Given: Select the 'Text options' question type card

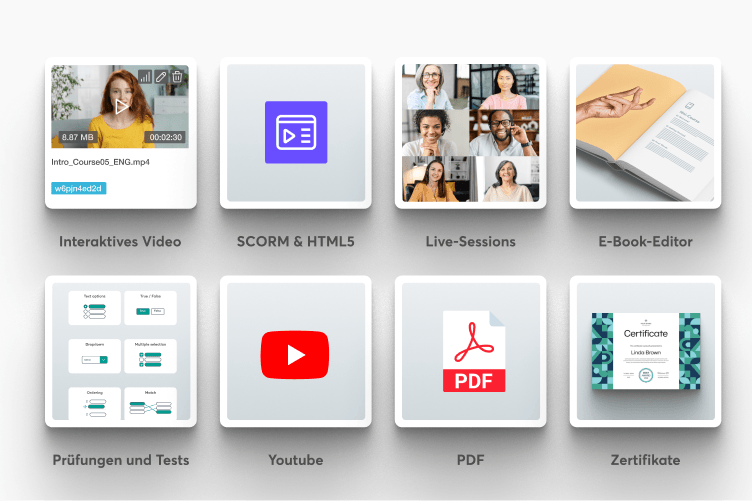Looking at the screenshot, I should pos(94,308).
